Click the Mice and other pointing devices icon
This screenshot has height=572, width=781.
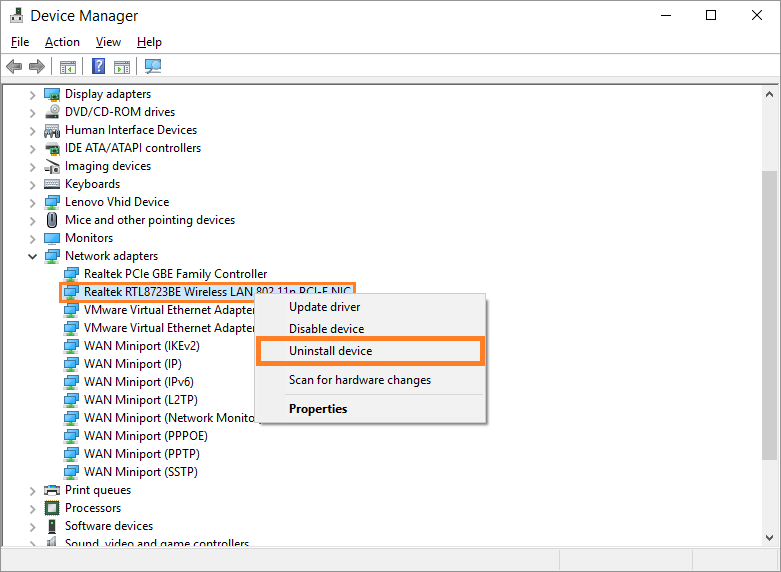click(x=52, y=220)
